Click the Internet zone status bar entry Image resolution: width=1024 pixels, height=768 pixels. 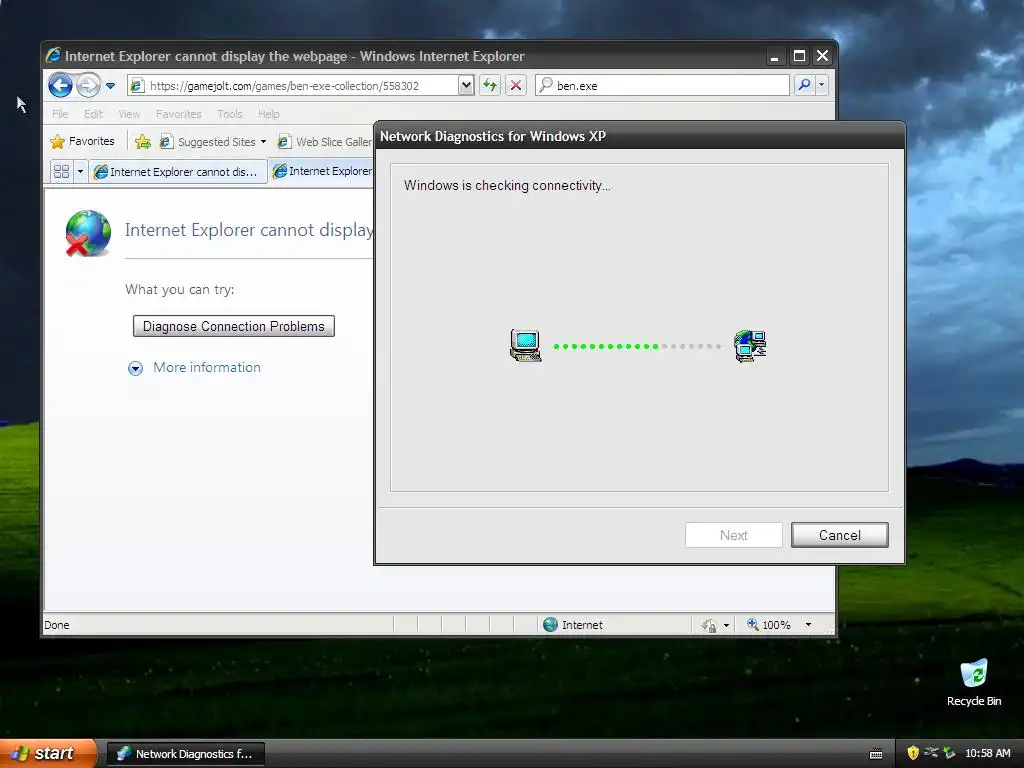click(573, 625)
